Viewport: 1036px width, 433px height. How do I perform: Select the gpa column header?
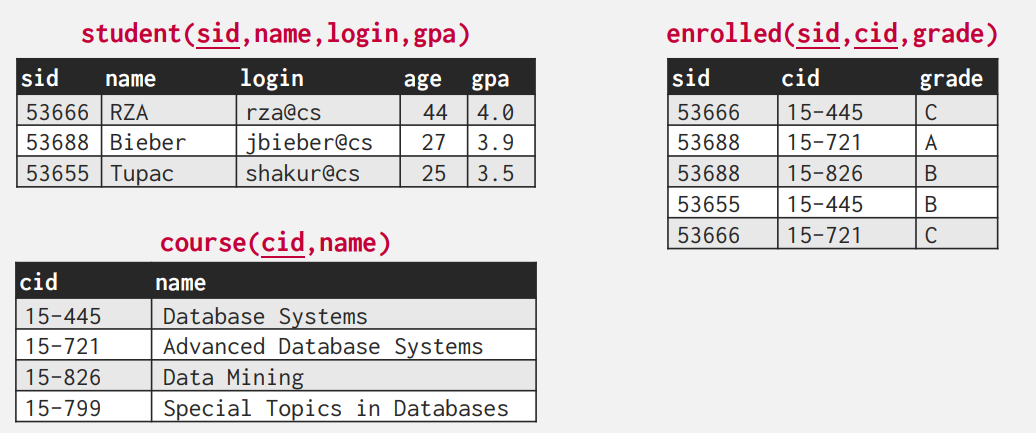coord(490,80)
